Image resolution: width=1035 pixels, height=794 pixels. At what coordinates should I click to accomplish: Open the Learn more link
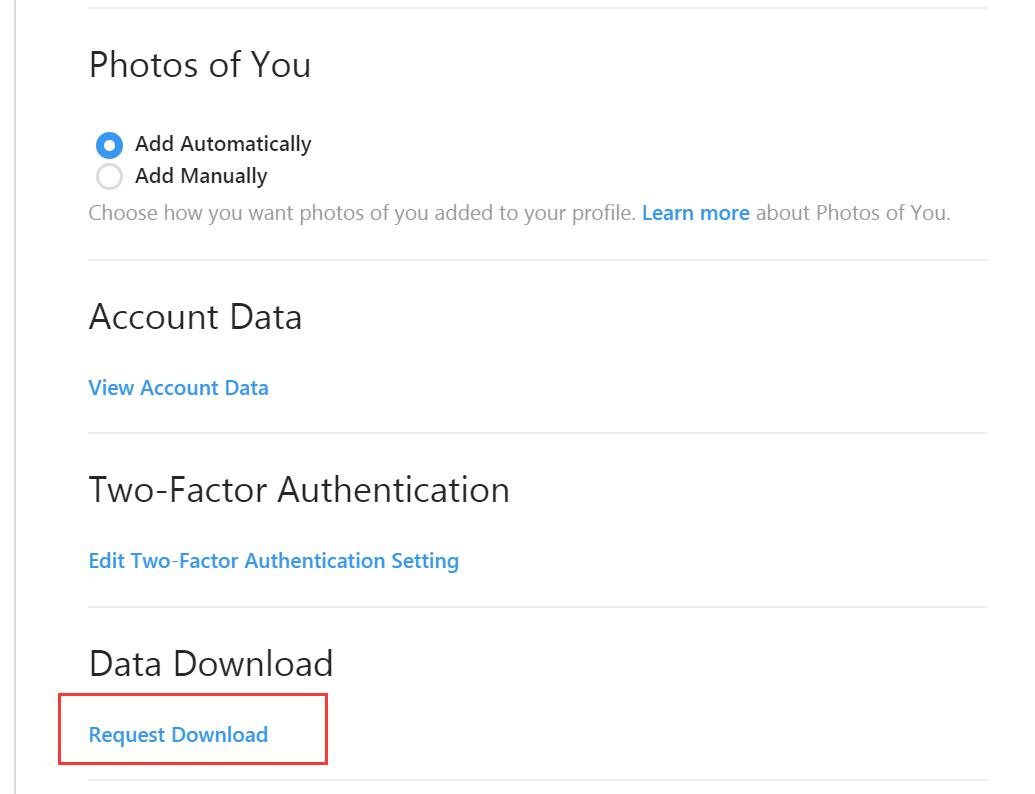point(695,213)
